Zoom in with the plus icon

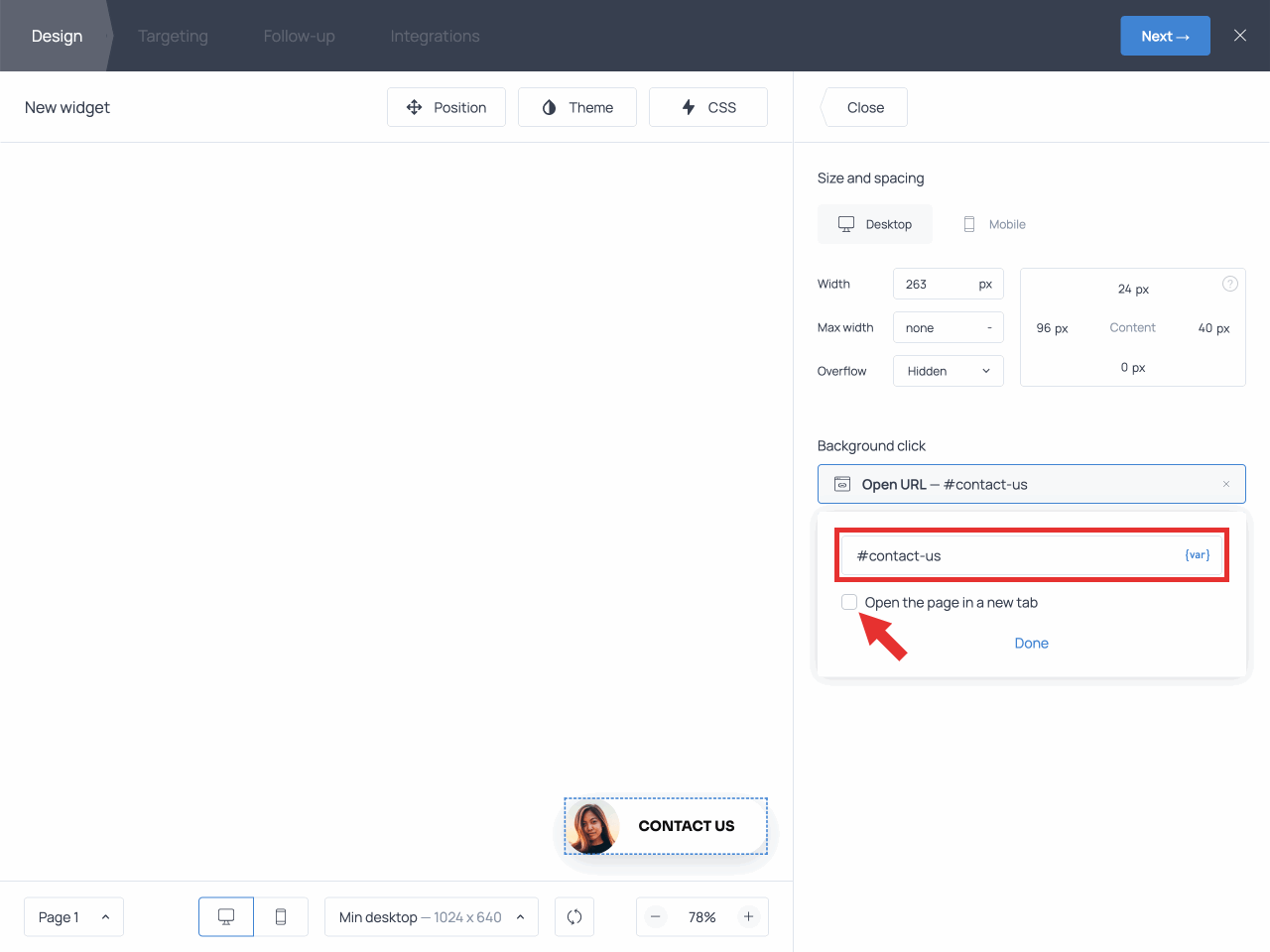click(749, 917)
